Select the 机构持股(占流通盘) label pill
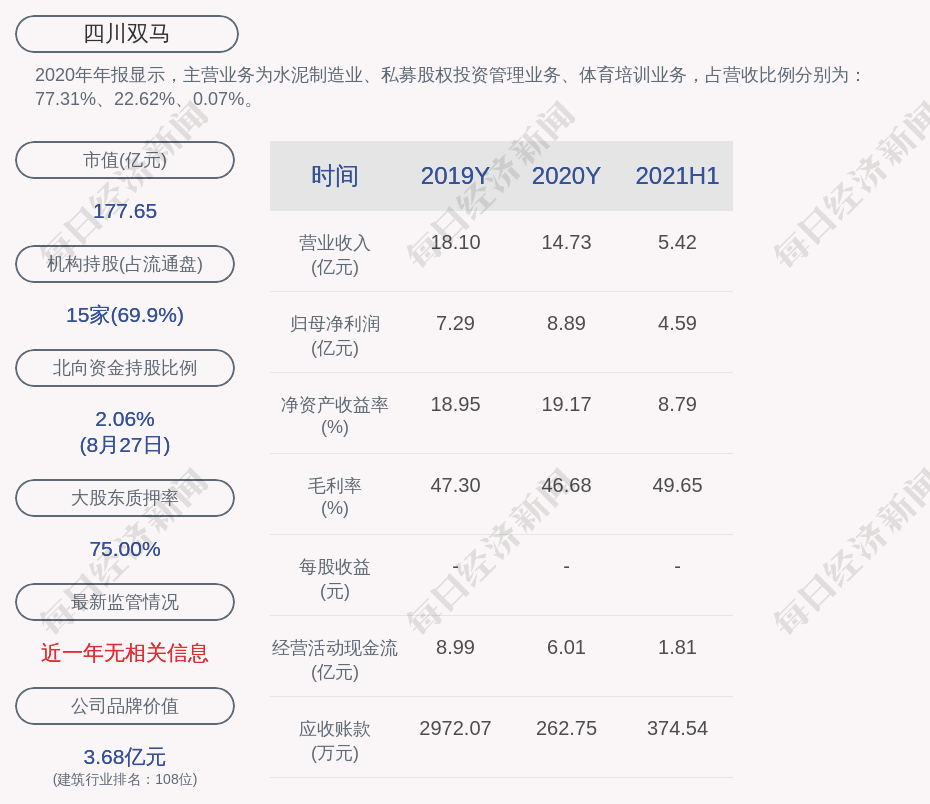 coord(125,264)
